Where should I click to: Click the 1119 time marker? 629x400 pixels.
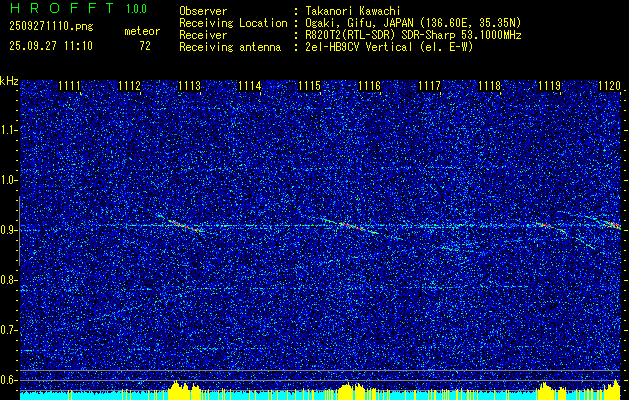point(550,86)
